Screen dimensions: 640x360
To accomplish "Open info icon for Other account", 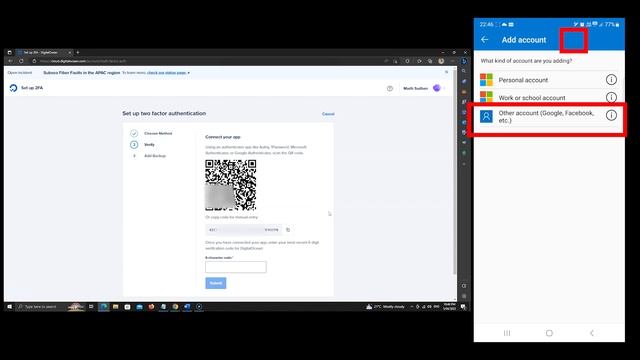I will (x=611, y=115).
